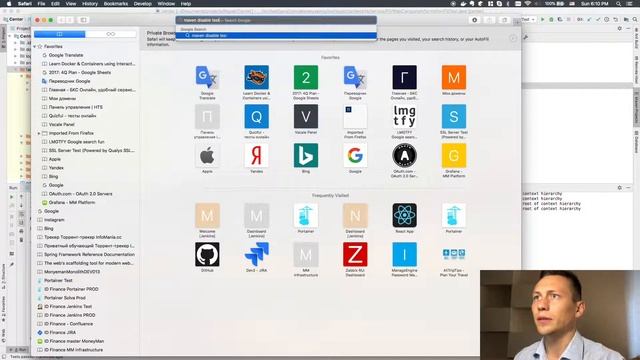This screenshot has height=360, width=640.
Task: Open the GitHub frequently visited tile
Action: [207, 254]
